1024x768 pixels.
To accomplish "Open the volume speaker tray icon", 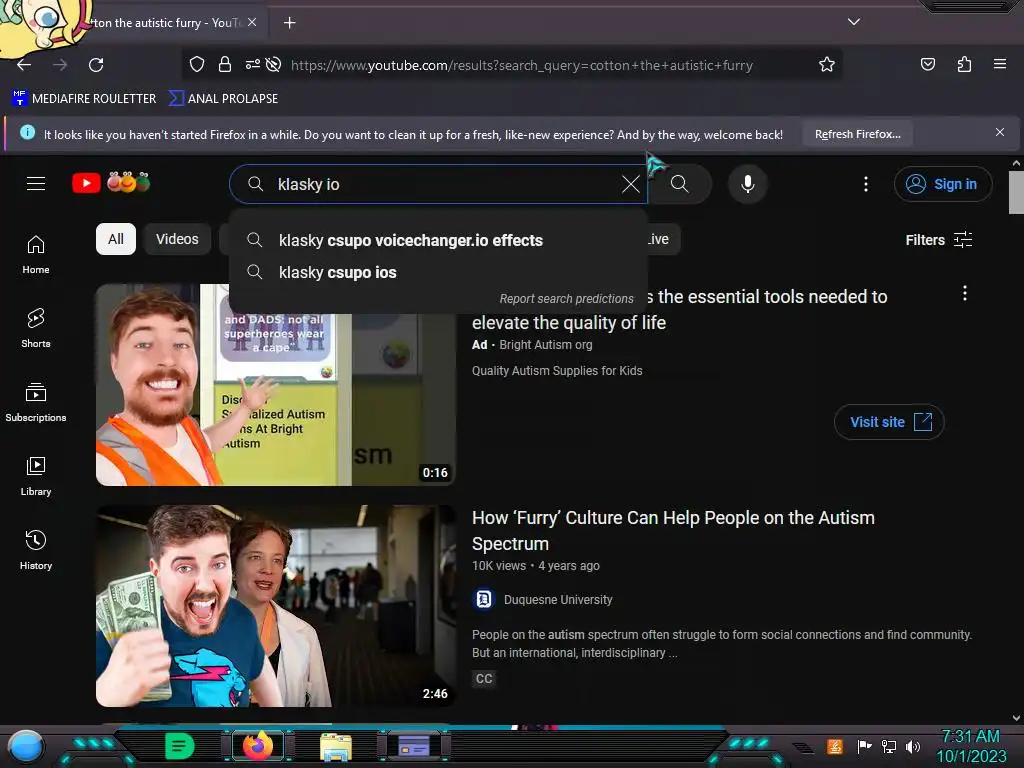I will (x=912, y=746).
